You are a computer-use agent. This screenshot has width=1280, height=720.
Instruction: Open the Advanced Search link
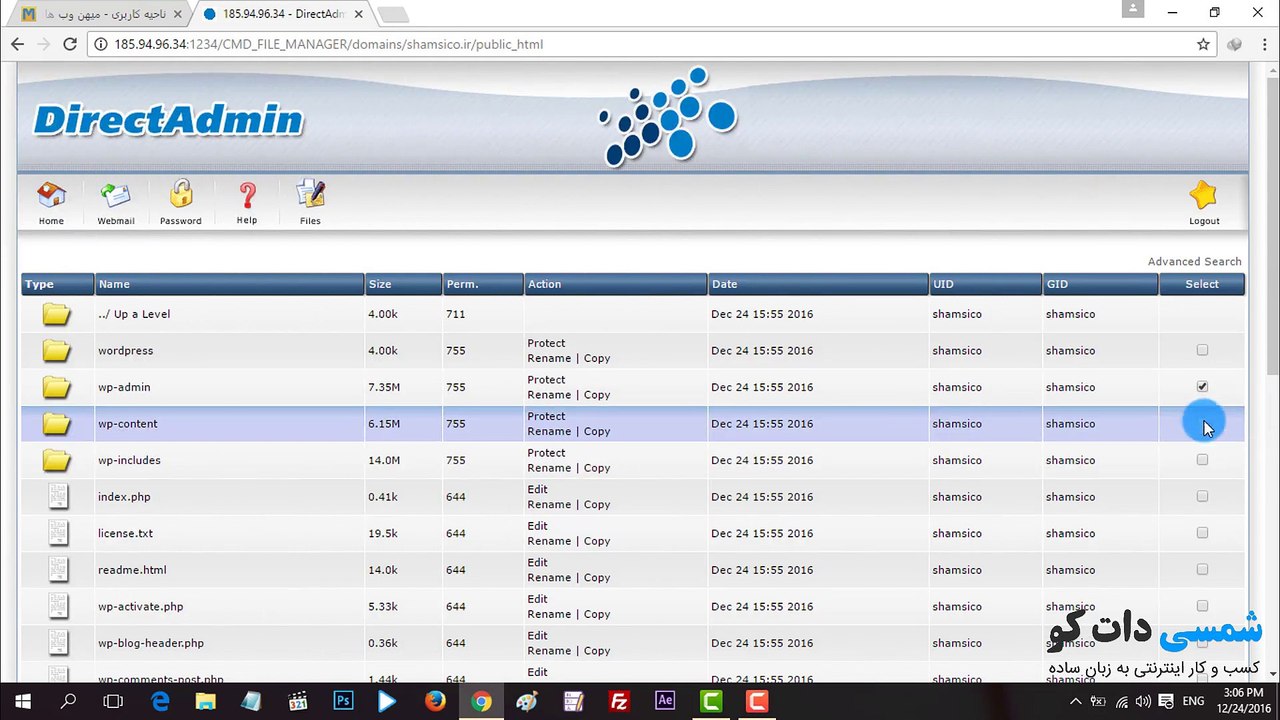[x=1194, y=262]
